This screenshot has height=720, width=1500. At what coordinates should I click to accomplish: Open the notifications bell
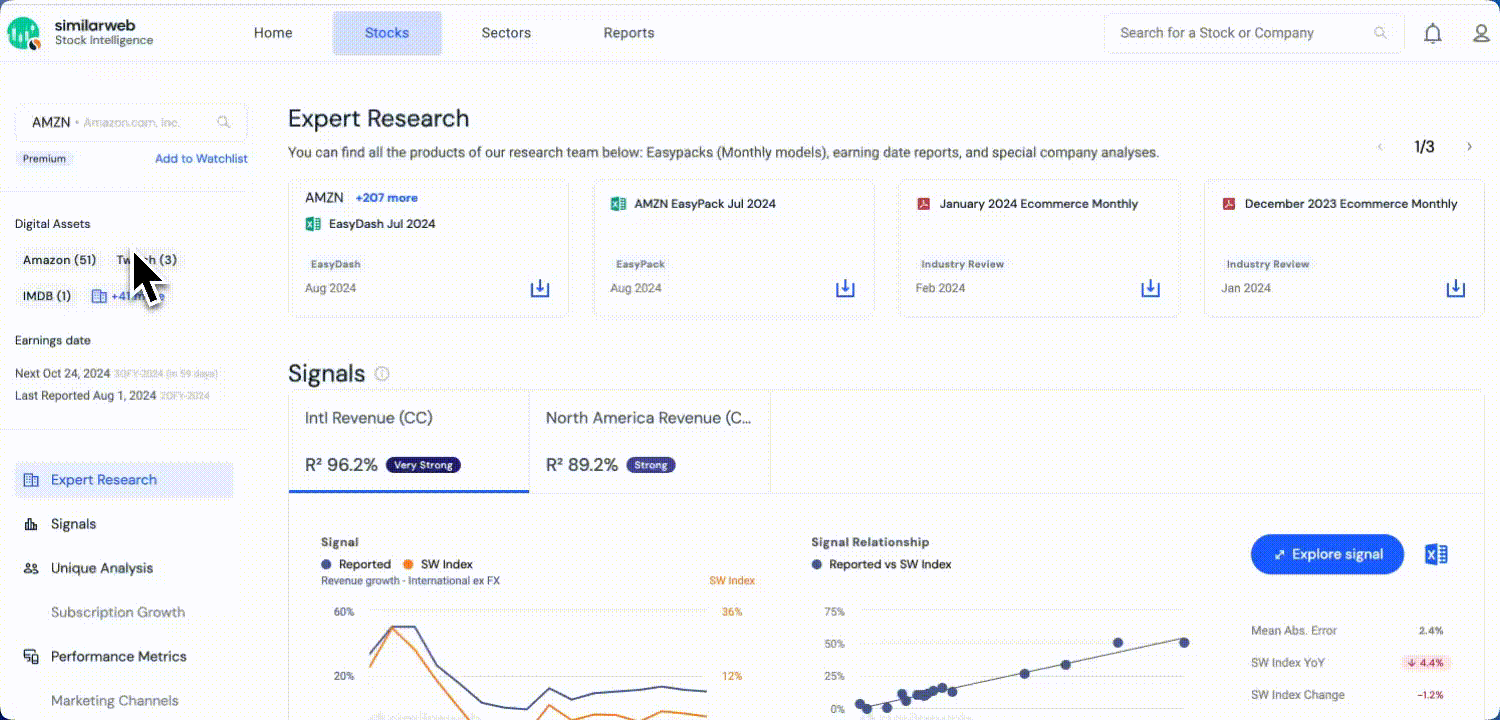click(1433, 34)
